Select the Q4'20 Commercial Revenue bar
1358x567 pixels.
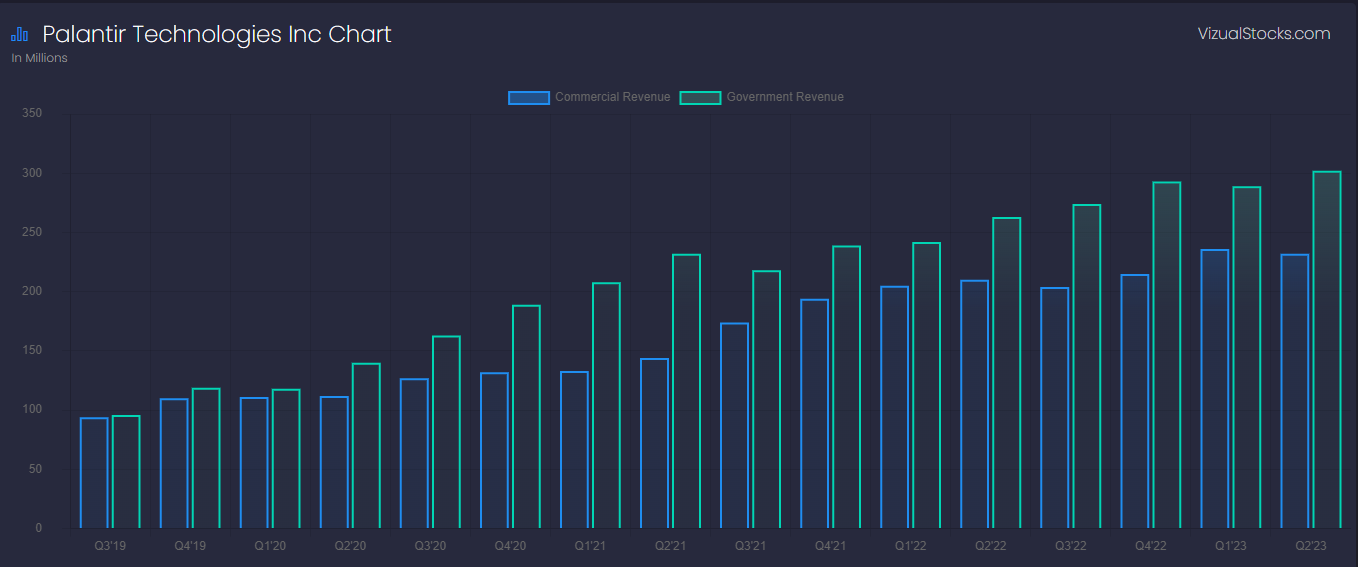[x=494, y=450]
